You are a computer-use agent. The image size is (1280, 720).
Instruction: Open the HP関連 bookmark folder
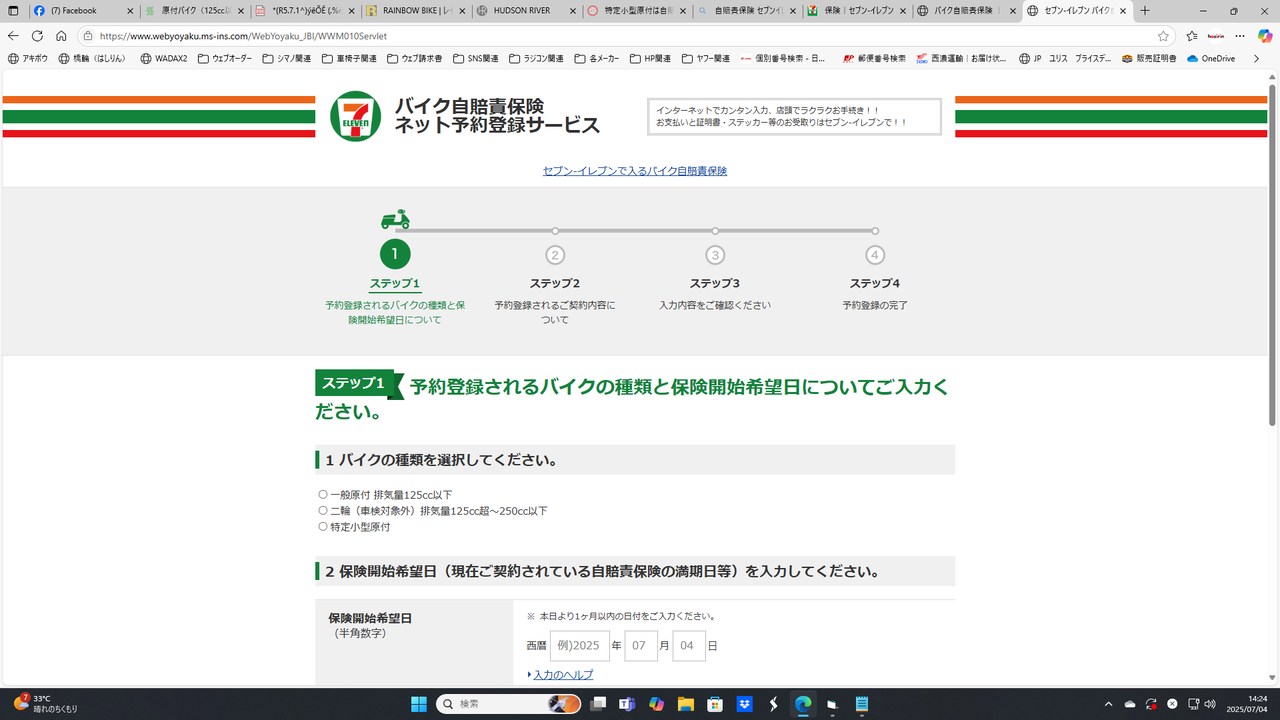click(x=650, y=59)
